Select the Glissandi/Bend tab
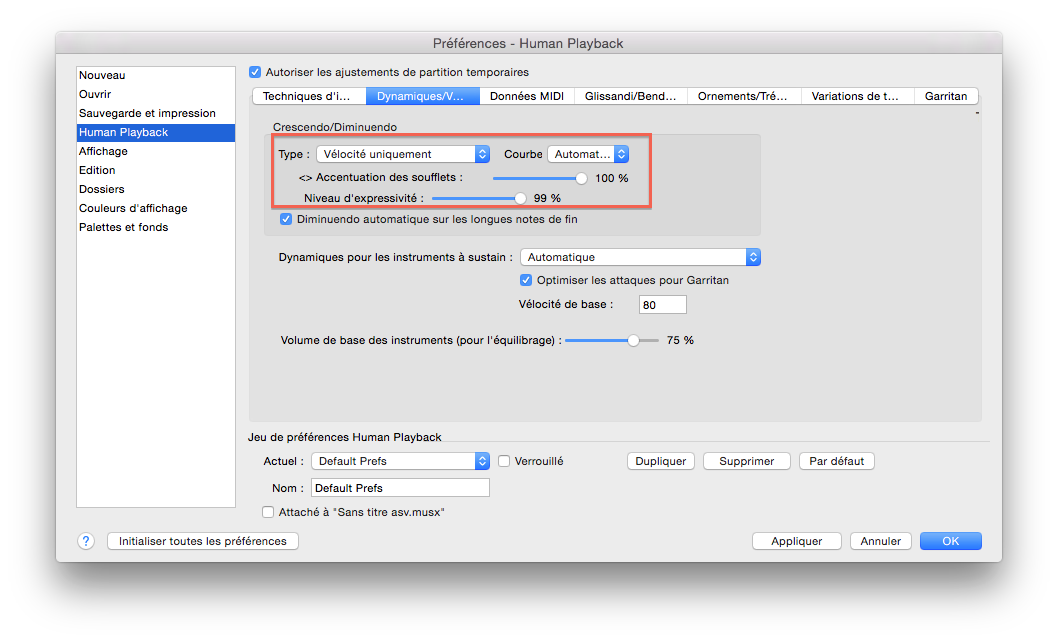Viewport: 1058px width, 642px height. tap(630, 97)
